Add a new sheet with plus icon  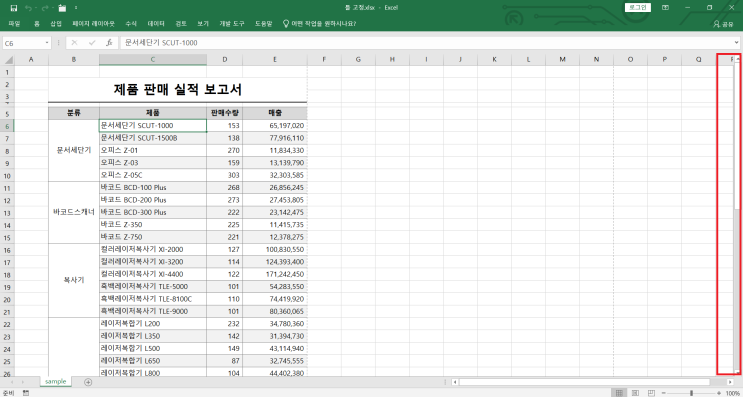88,382
